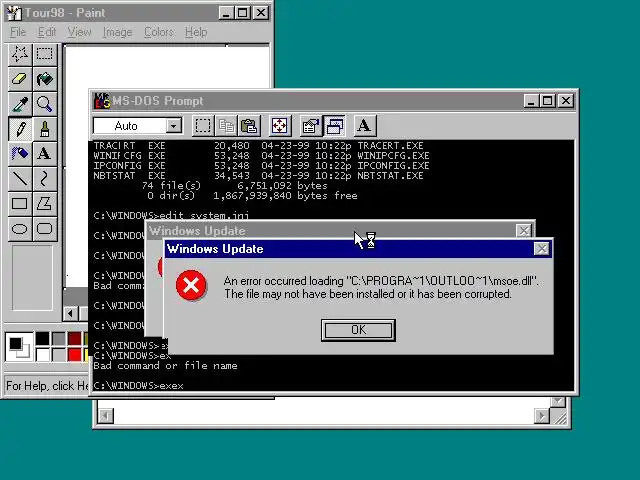Viewport: 640px width, 480px height.
Task: Choose the Ellipse shape tool
Action: pos(20,229)
